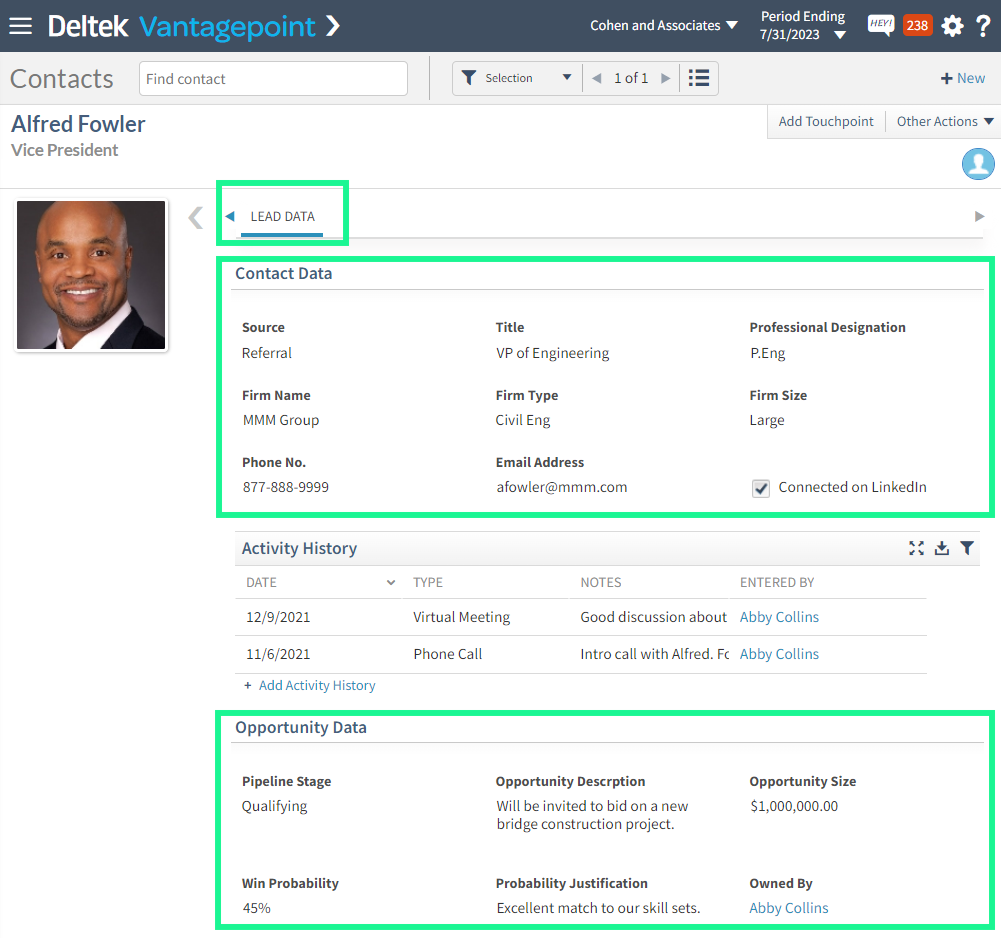Click the Referral source value
1001x938 pixels.
(x=266, y=353)
